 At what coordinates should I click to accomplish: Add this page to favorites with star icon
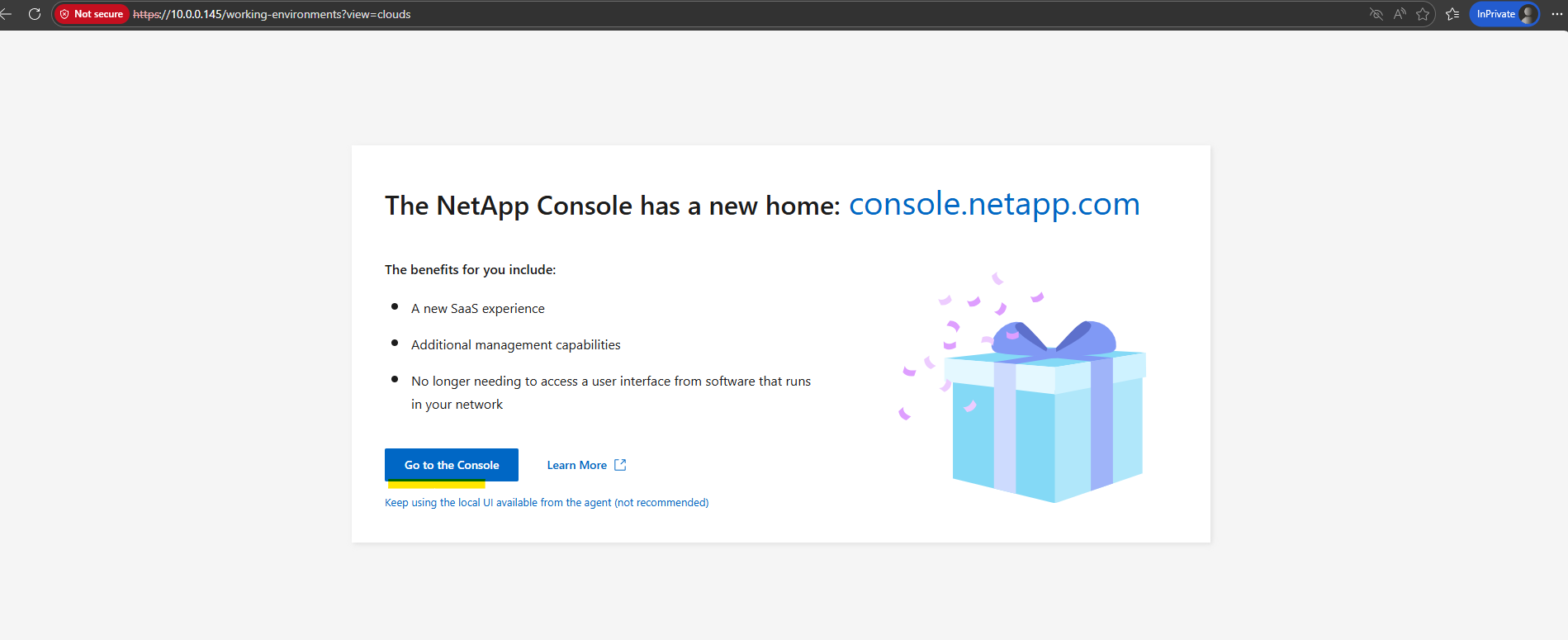tap(1423, 14)
